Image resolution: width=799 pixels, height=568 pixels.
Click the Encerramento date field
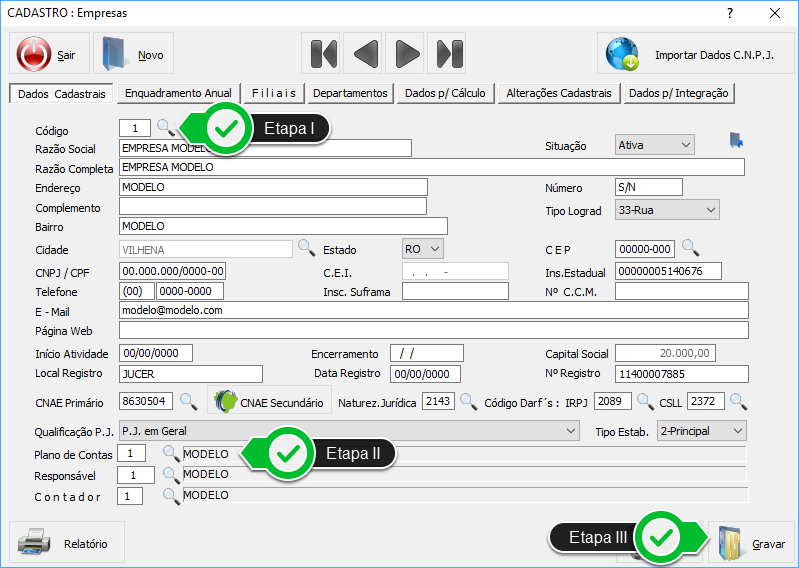click(427, 353)
